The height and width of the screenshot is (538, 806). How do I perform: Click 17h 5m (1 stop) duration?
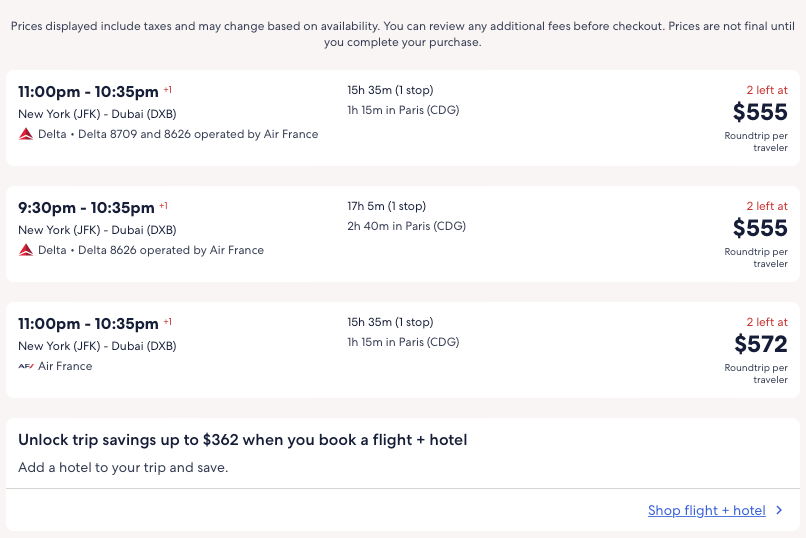point(386,206)
